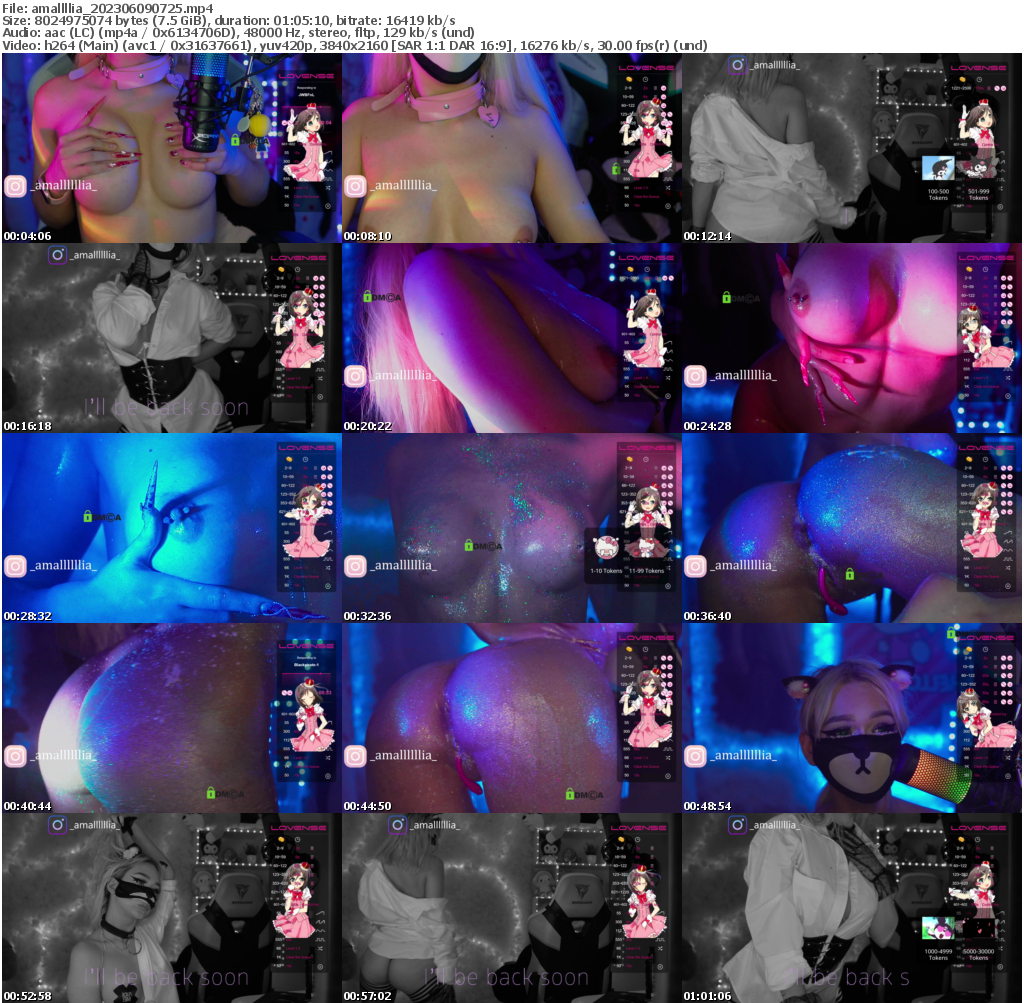This screenshot has height=1003, width=1024.
Task: Select the 1000-4999 Tokens label
Action: point(938,955)
